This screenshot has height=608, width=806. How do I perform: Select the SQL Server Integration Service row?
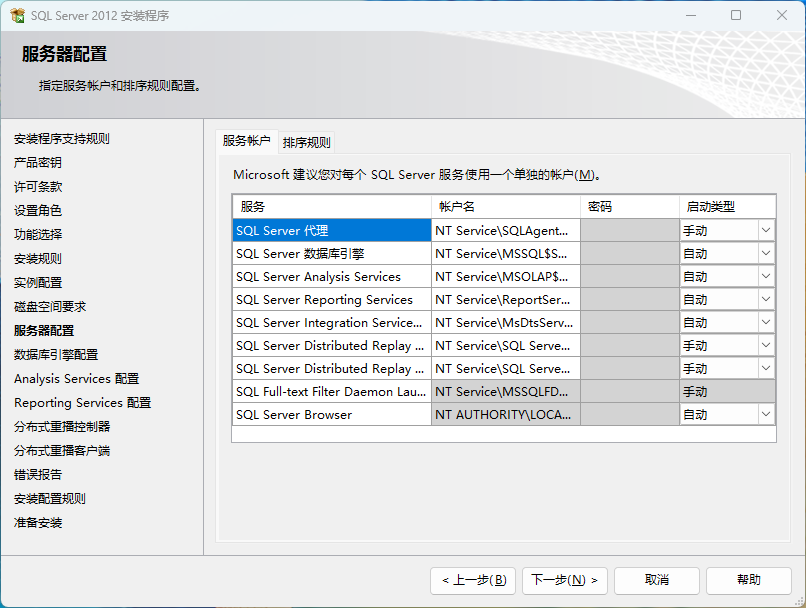tap(332, 322)
